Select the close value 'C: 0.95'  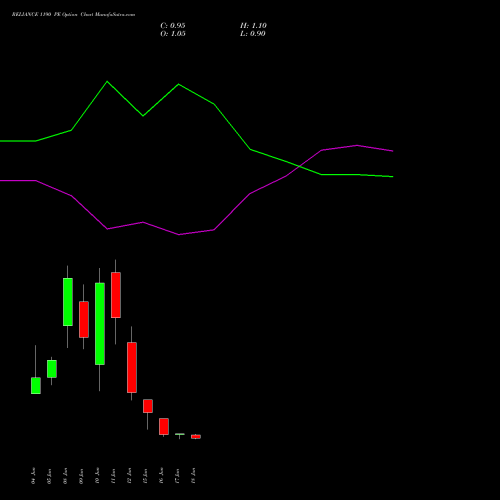(x=173, y=26)
